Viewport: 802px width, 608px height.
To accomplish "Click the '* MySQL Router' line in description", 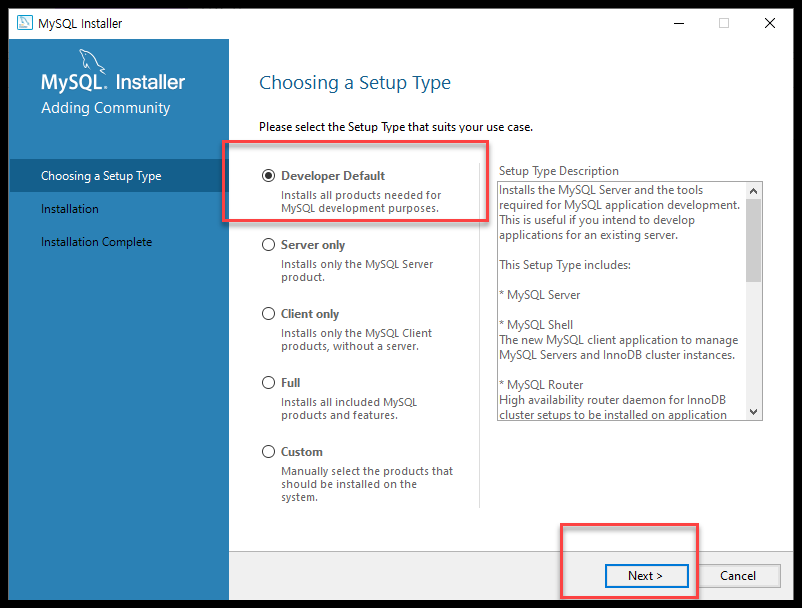I will [x=541, y=385].
